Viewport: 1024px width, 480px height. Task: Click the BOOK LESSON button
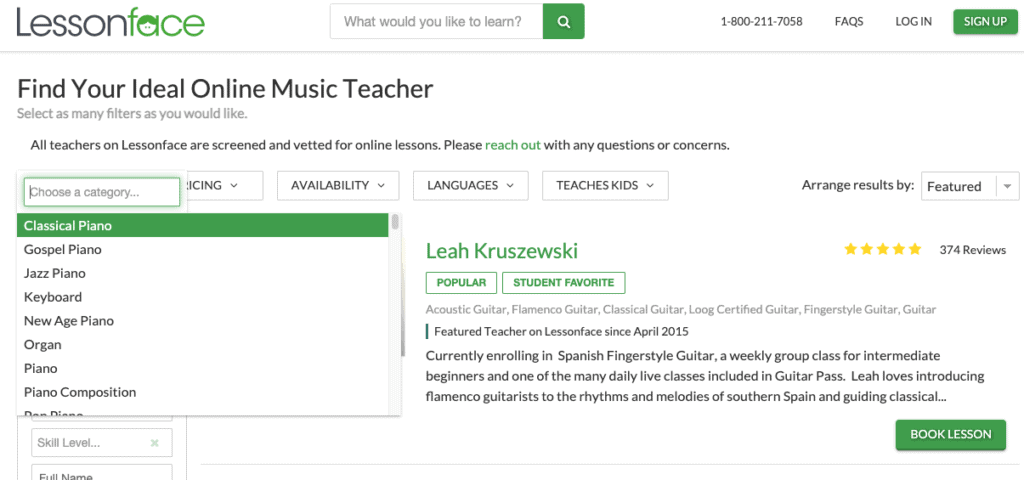[950, 435]
